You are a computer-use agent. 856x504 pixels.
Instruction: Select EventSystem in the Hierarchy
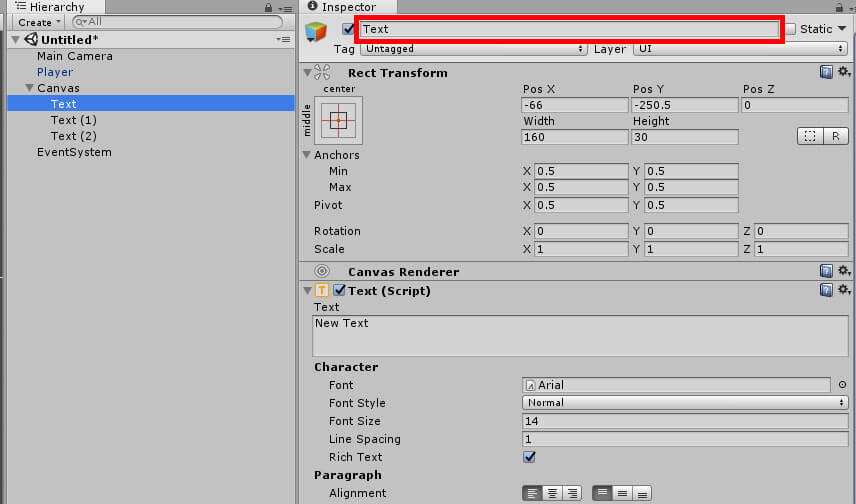point(74,152)
